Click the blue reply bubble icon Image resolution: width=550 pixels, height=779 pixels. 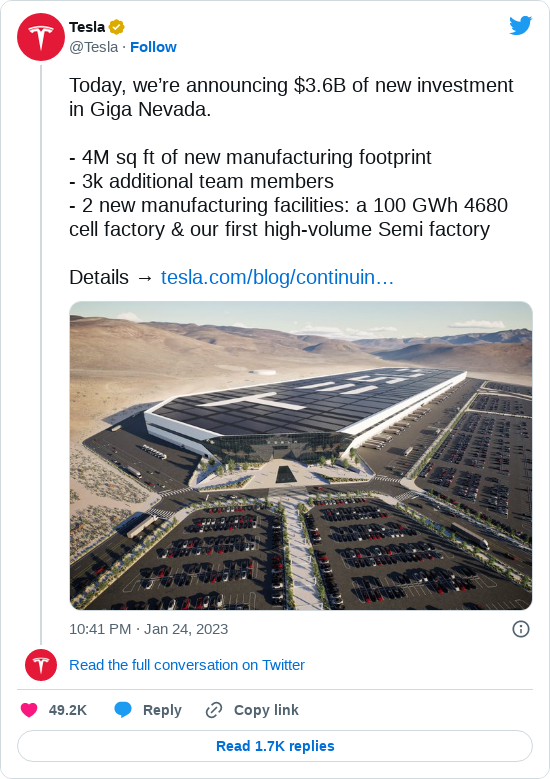click(123, 710)
